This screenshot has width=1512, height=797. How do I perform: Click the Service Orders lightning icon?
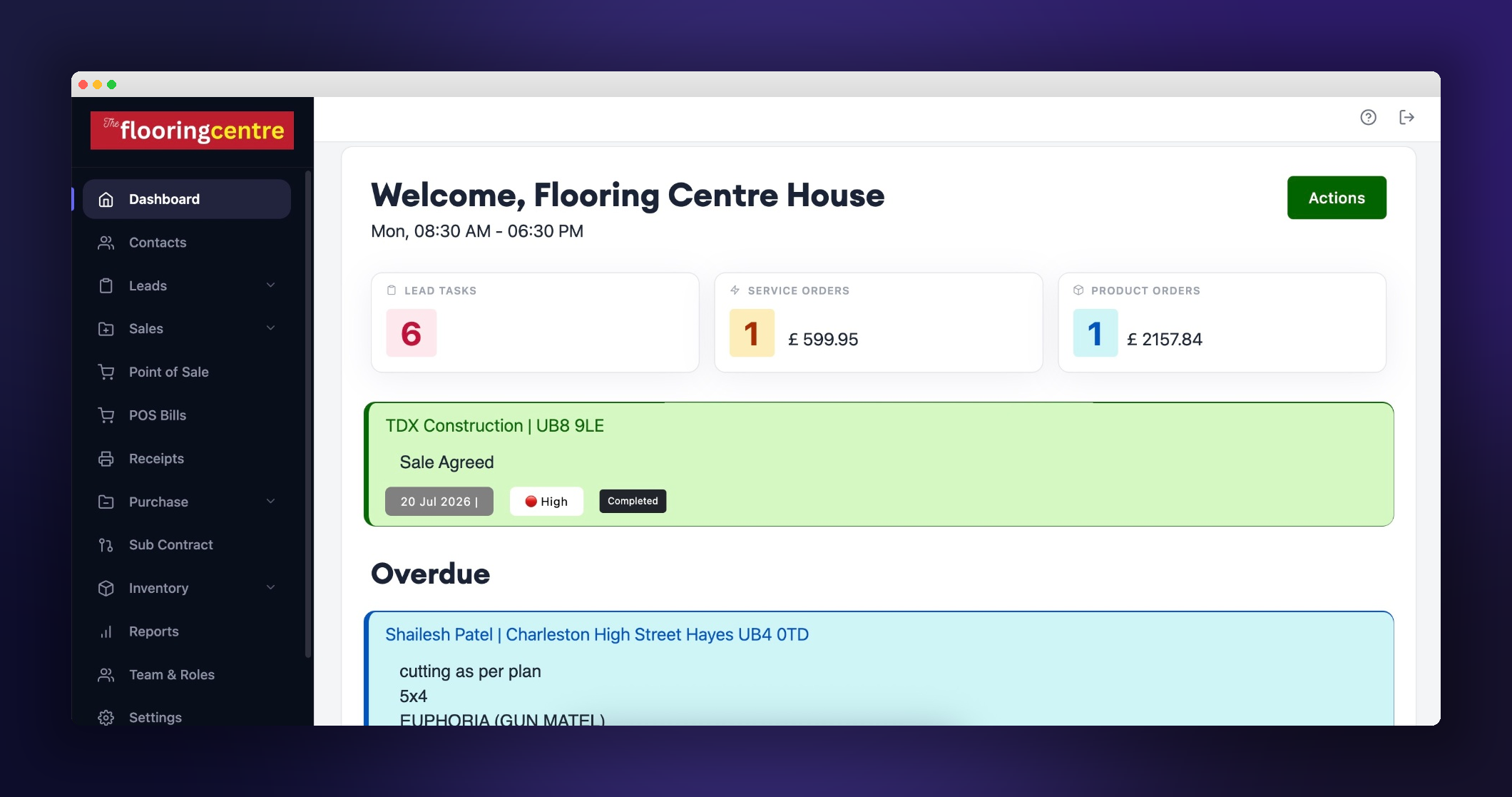[x=735, y=290]
